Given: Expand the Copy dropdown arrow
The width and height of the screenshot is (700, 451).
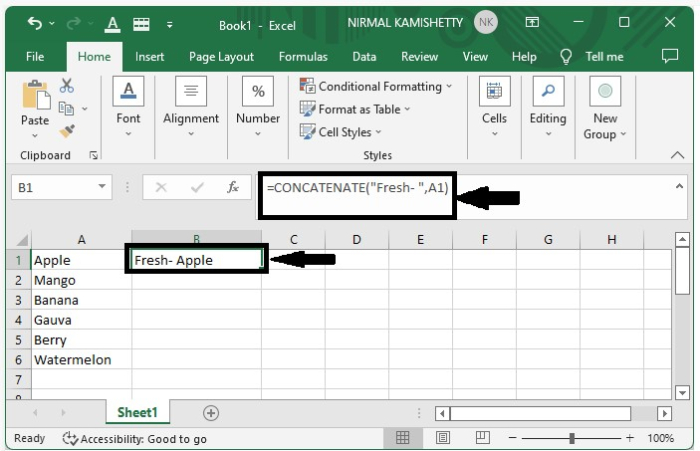Looking at the screenshot, I should 85,109.
